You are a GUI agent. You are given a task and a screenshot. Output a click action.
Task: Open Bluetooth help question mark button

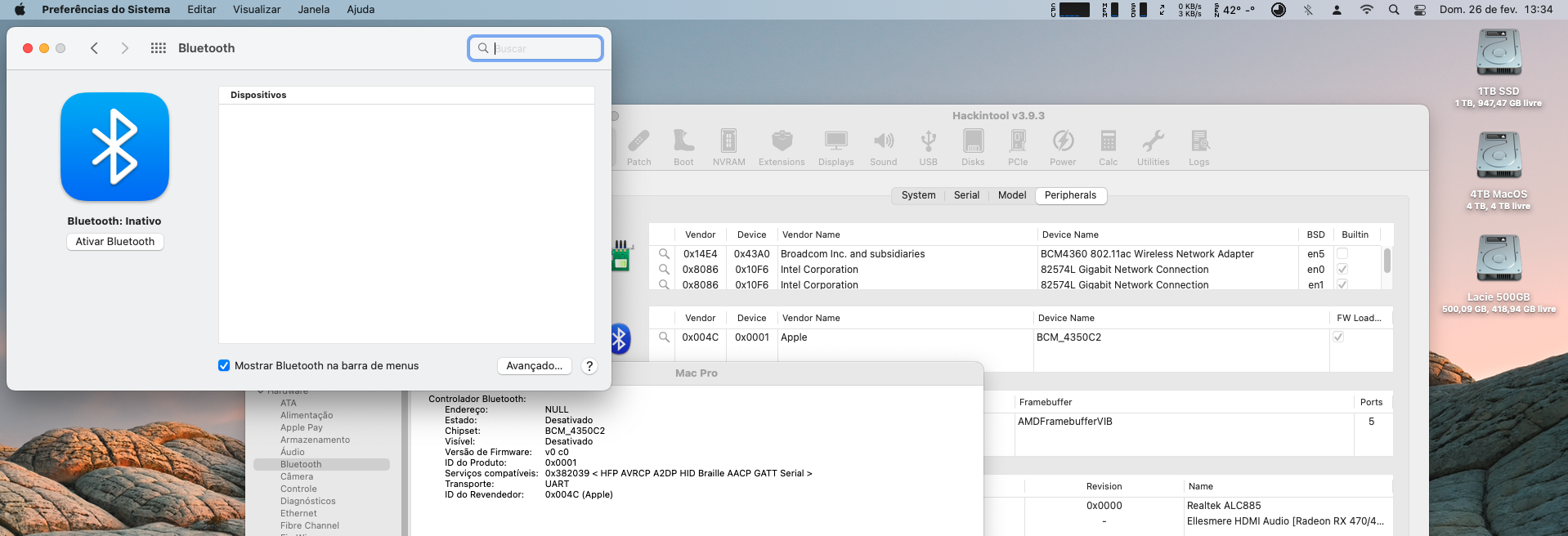[589, 366]
